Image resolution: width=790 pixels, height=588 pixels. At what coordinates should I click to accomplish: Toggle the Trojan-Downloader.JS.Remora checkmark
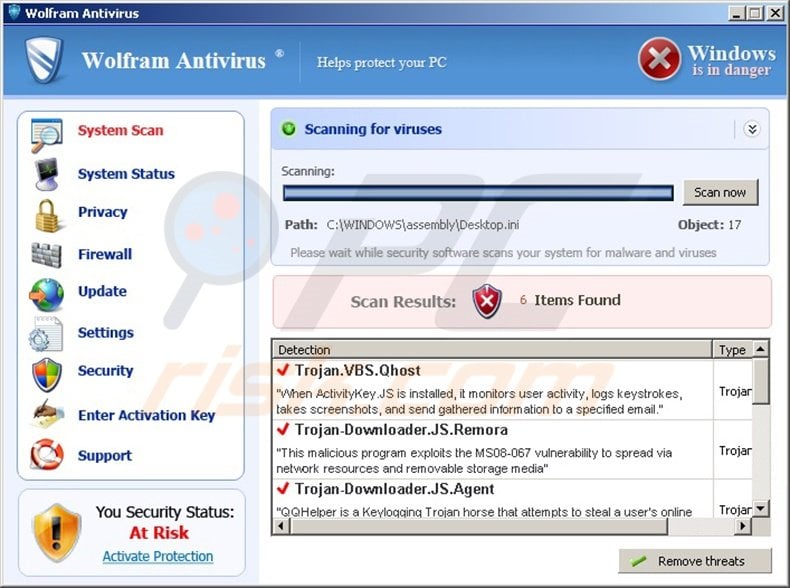coord(283,429)
